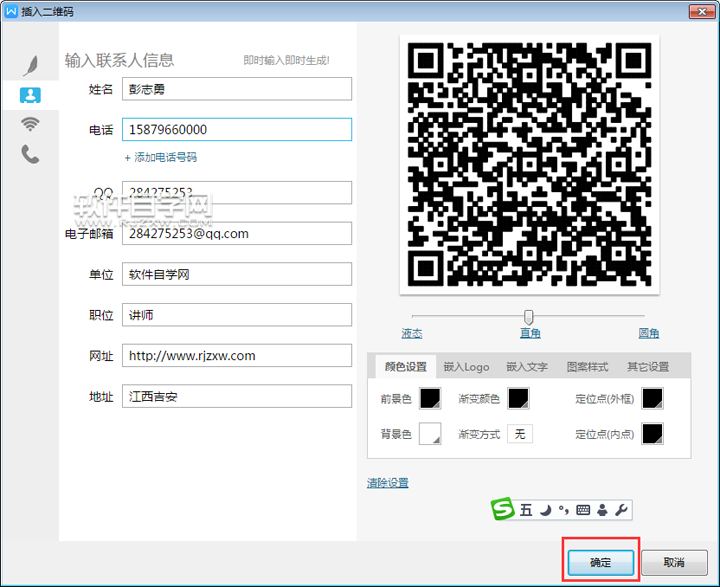
Task: Open the 前景色 foreground color picker
Action: [429, 399]
